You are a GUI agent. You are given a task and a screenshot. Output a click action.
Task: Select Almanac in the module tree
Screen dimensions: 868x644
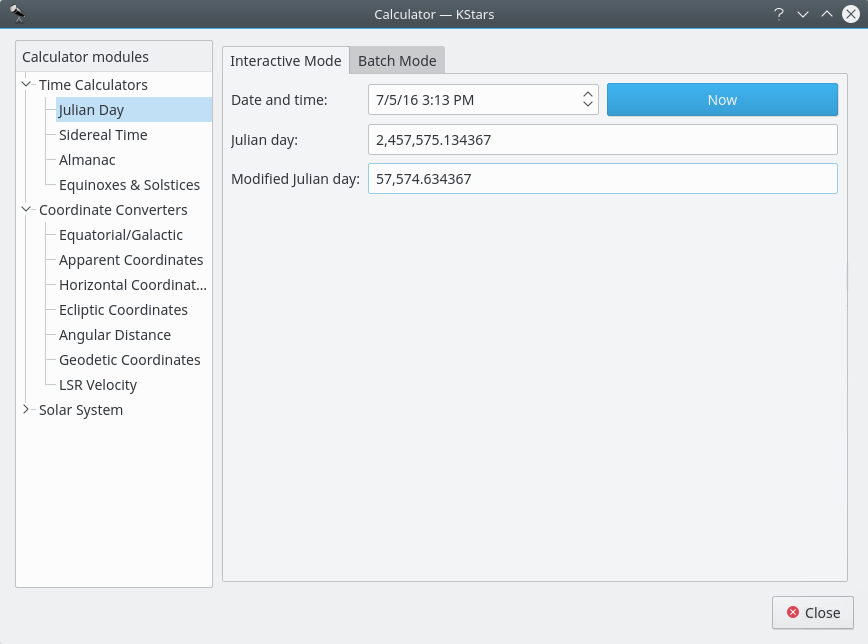87,160
